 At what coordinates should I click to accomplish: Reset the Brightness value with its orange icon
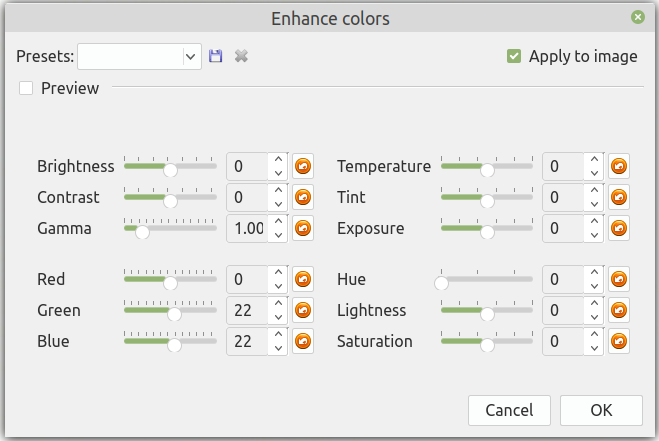pyautogui.click(x=303, y=166)
